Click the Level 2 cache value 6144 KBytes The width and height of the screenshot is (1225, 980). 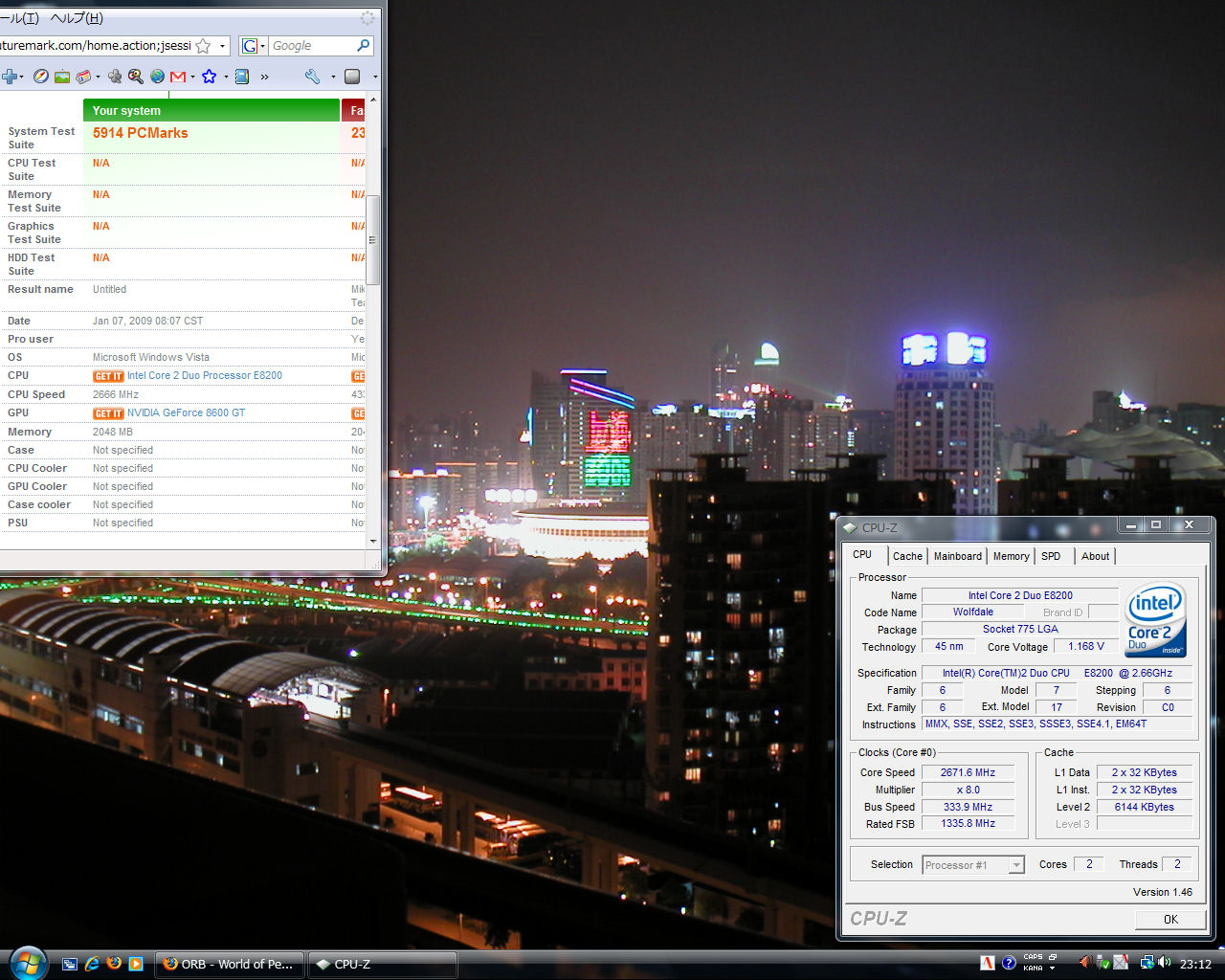tap(1145, 807)
